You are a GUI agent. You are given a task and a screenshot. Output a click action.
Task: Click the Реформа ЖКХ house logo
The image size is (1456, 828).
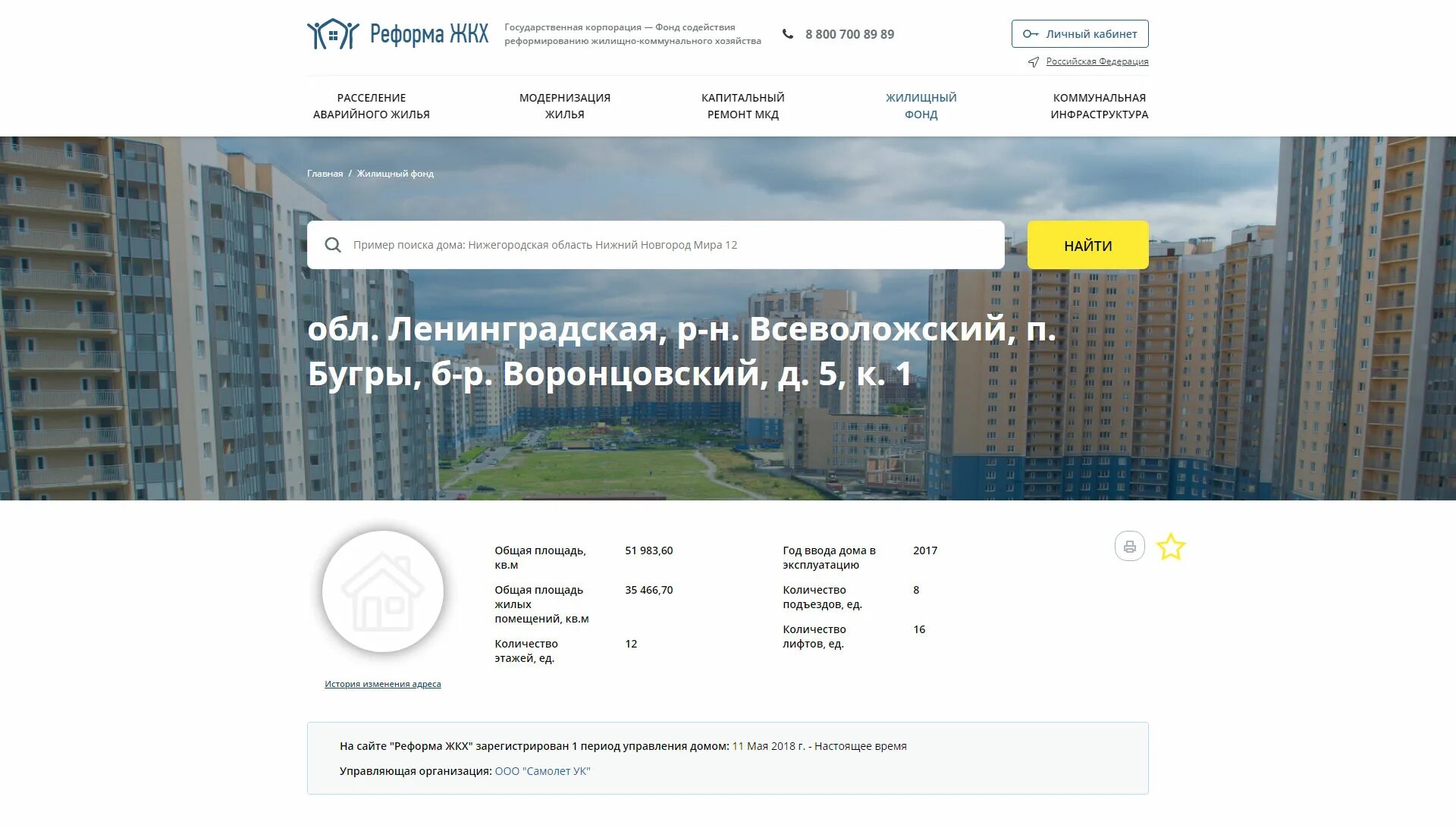click(333, 34)
